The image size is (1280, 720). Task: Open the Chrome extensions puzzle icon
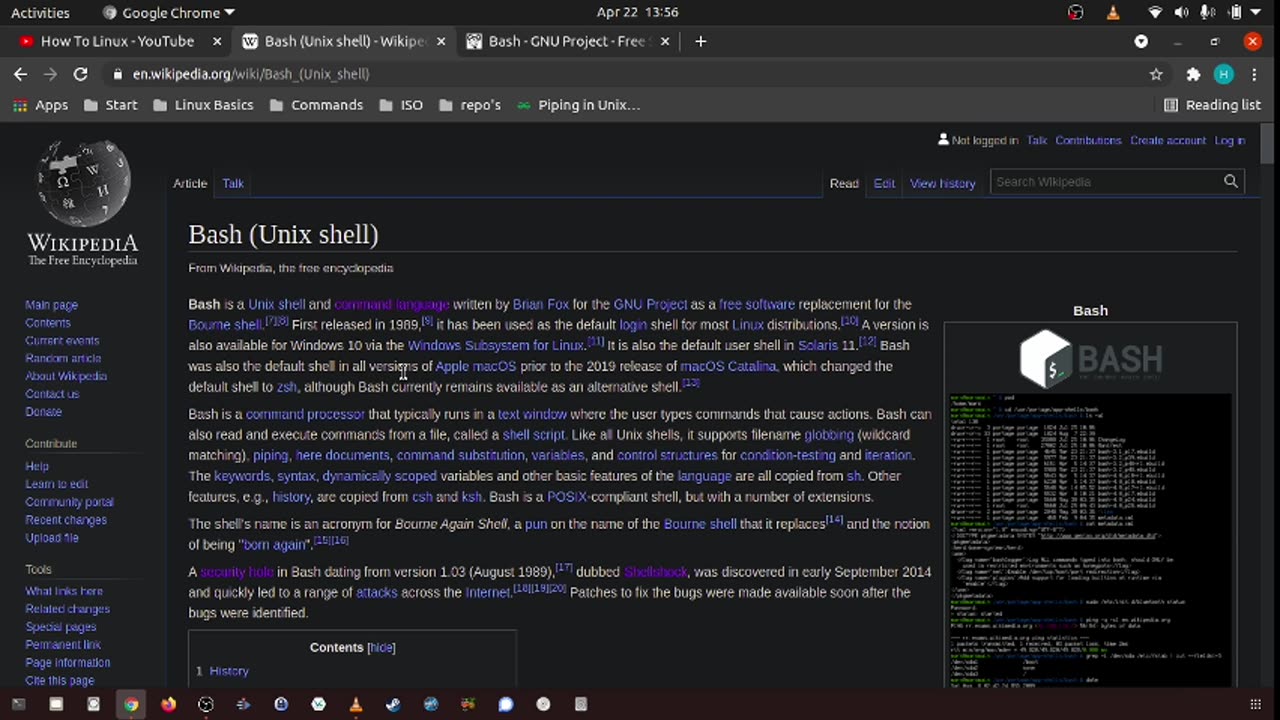pos(1193,74)
